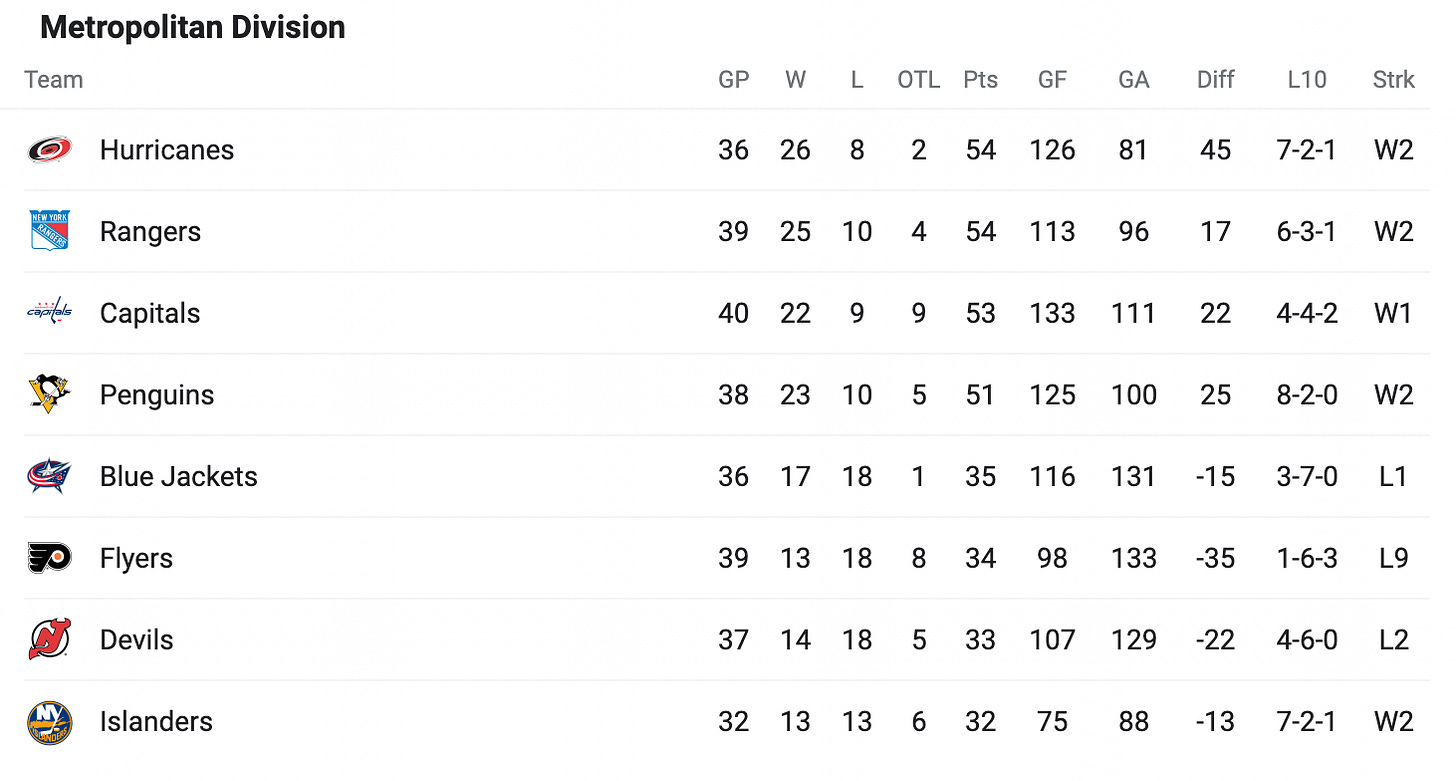Click the Flyers team logo
Viewport: 1456px width, 781px height.
click(x=49, y=558)
